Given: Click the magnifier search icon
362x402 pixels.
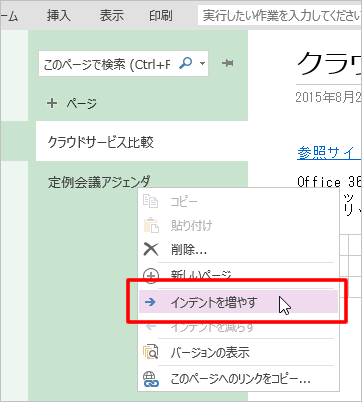Looking at the screenshot, I should 186,63.
